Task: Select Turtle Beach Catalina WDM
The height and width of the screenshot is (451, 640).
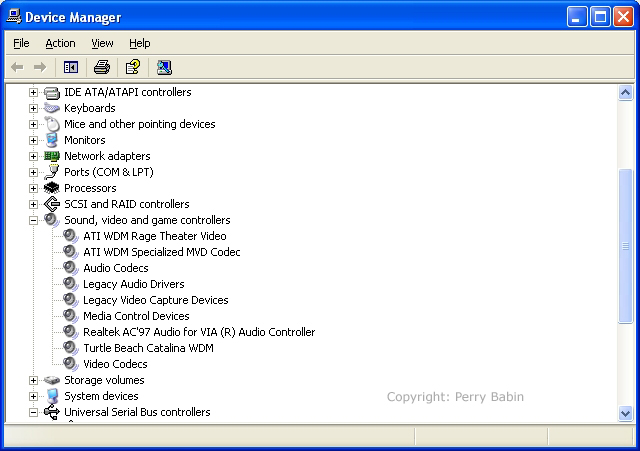Action: click(148, 348)
